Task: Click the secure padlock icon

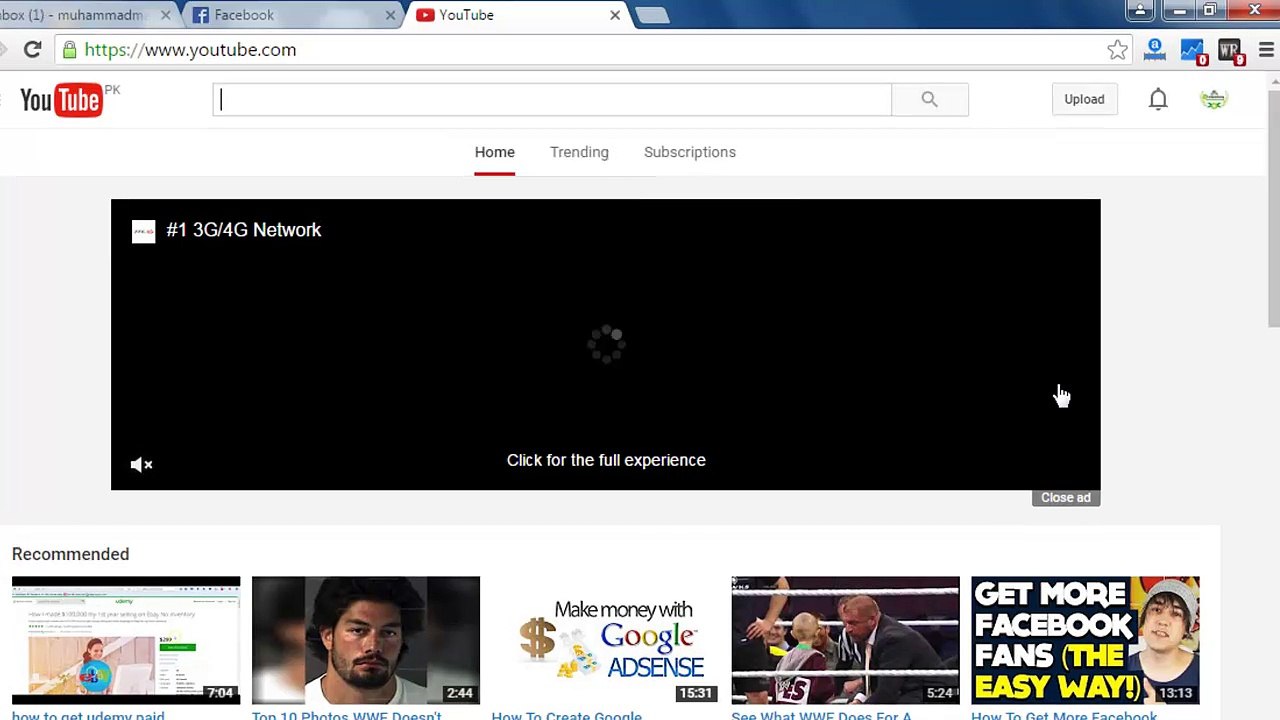Action: [68, 50]
